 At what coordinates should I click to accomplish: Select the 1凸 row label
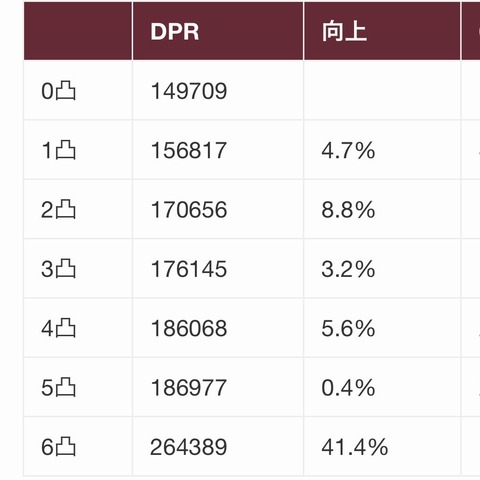tap(58, 150)
